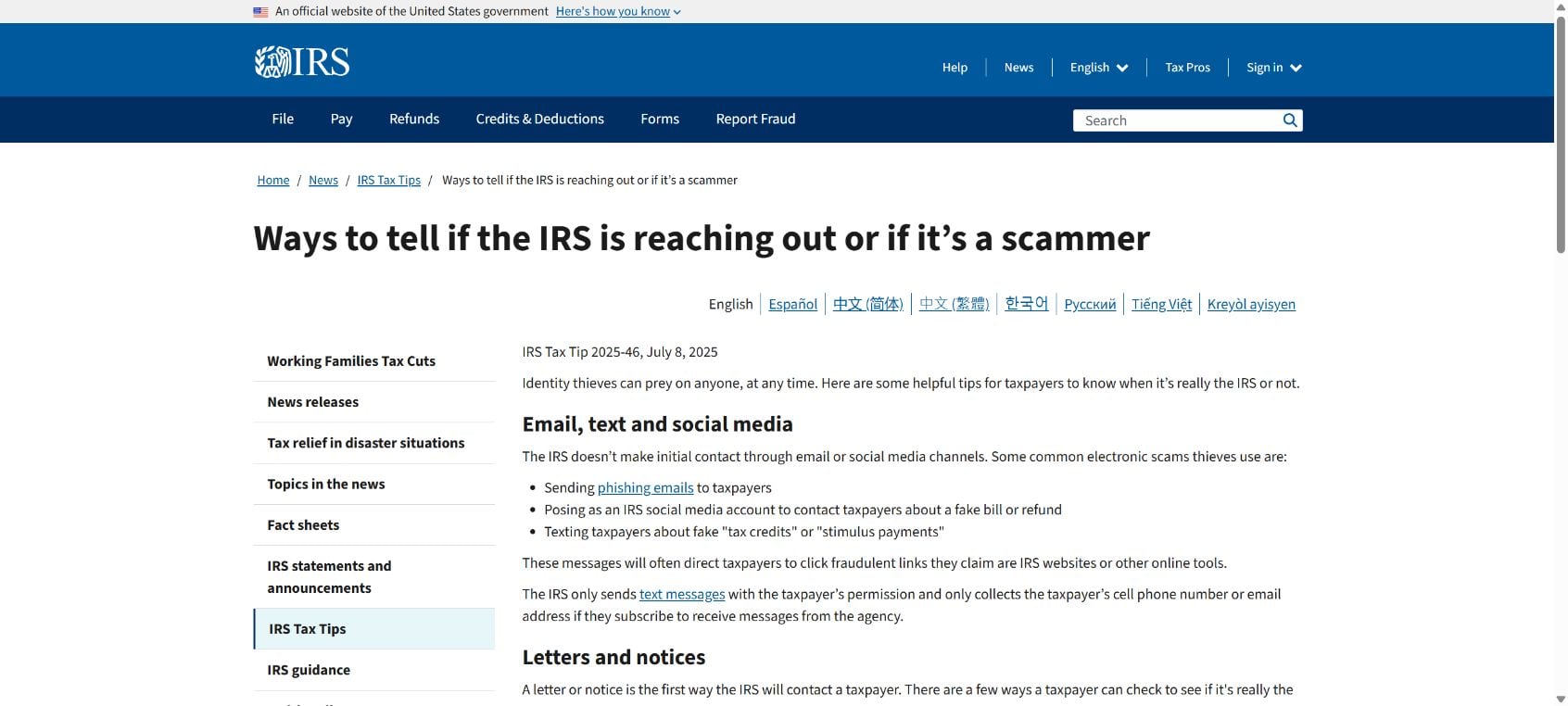Follow the text messages link
The width and height of the screenshot is (1568, 706).
point(682,594)
